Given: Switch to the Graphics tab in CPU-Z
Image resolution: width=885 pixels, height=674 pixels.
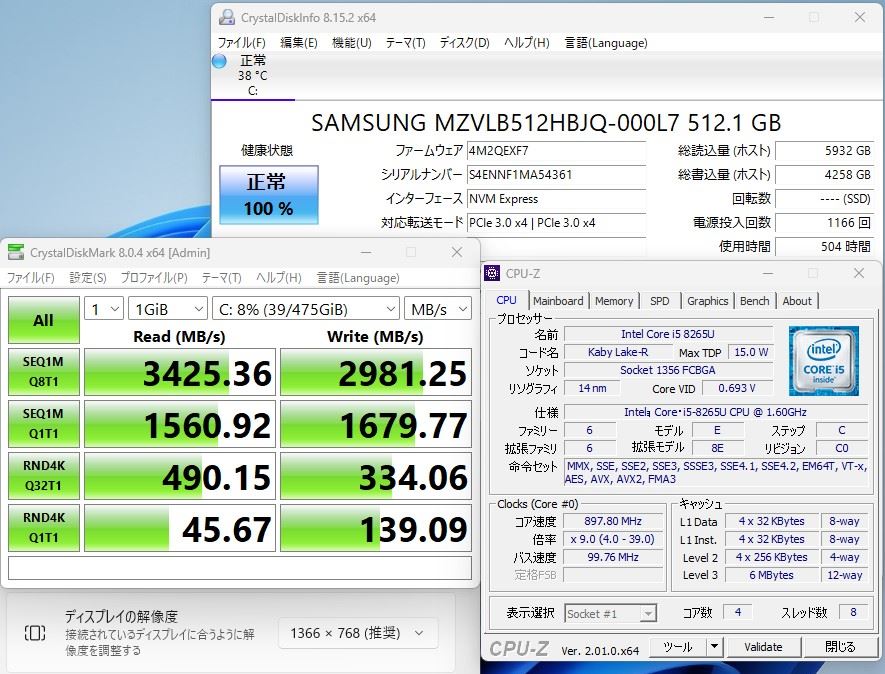Looking at the screenshot, I should pos(707,301).
